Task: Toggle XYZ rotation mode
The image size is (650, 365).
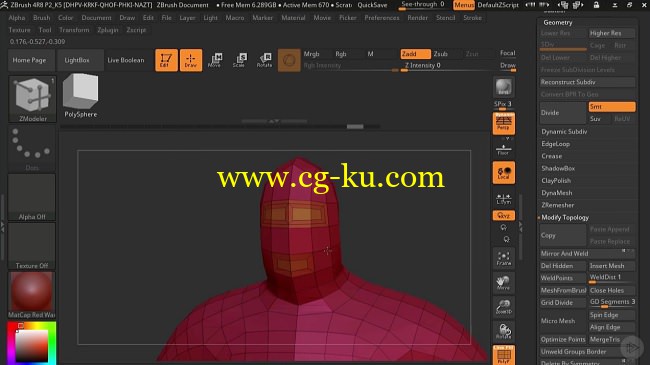Action: click(x=504, y=216)
